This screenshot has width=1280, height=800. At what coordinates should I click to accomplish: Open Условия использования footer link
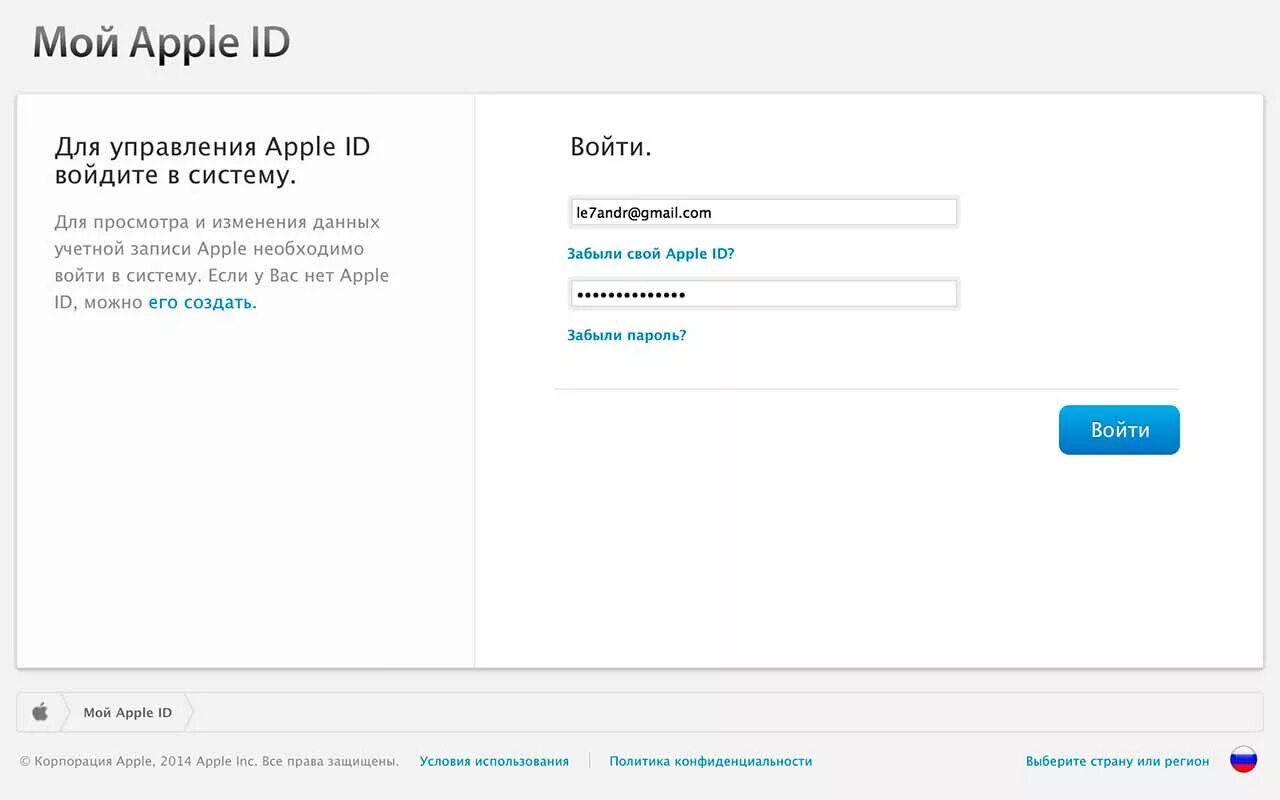click(494, 761)
